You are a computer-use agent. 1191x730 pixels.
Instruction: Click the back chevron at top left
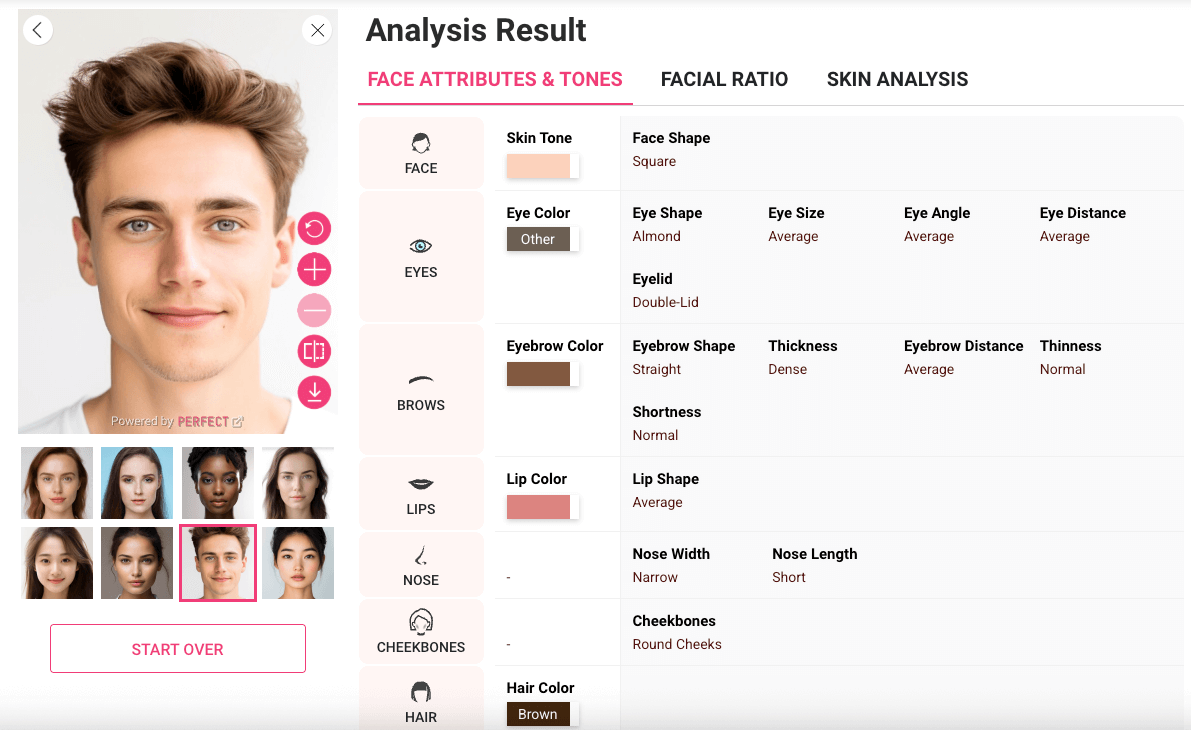tap(37, 30)
